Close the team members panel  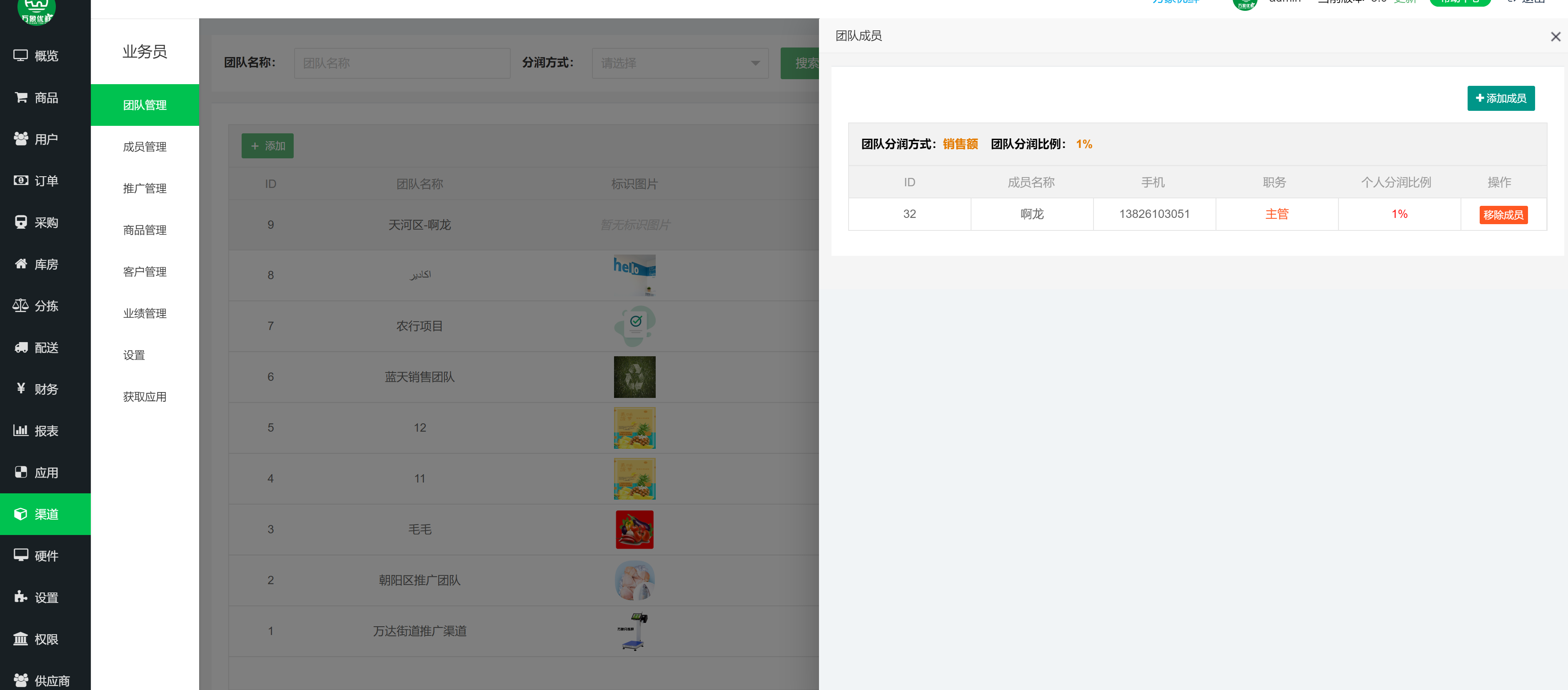pos(1555,37)
